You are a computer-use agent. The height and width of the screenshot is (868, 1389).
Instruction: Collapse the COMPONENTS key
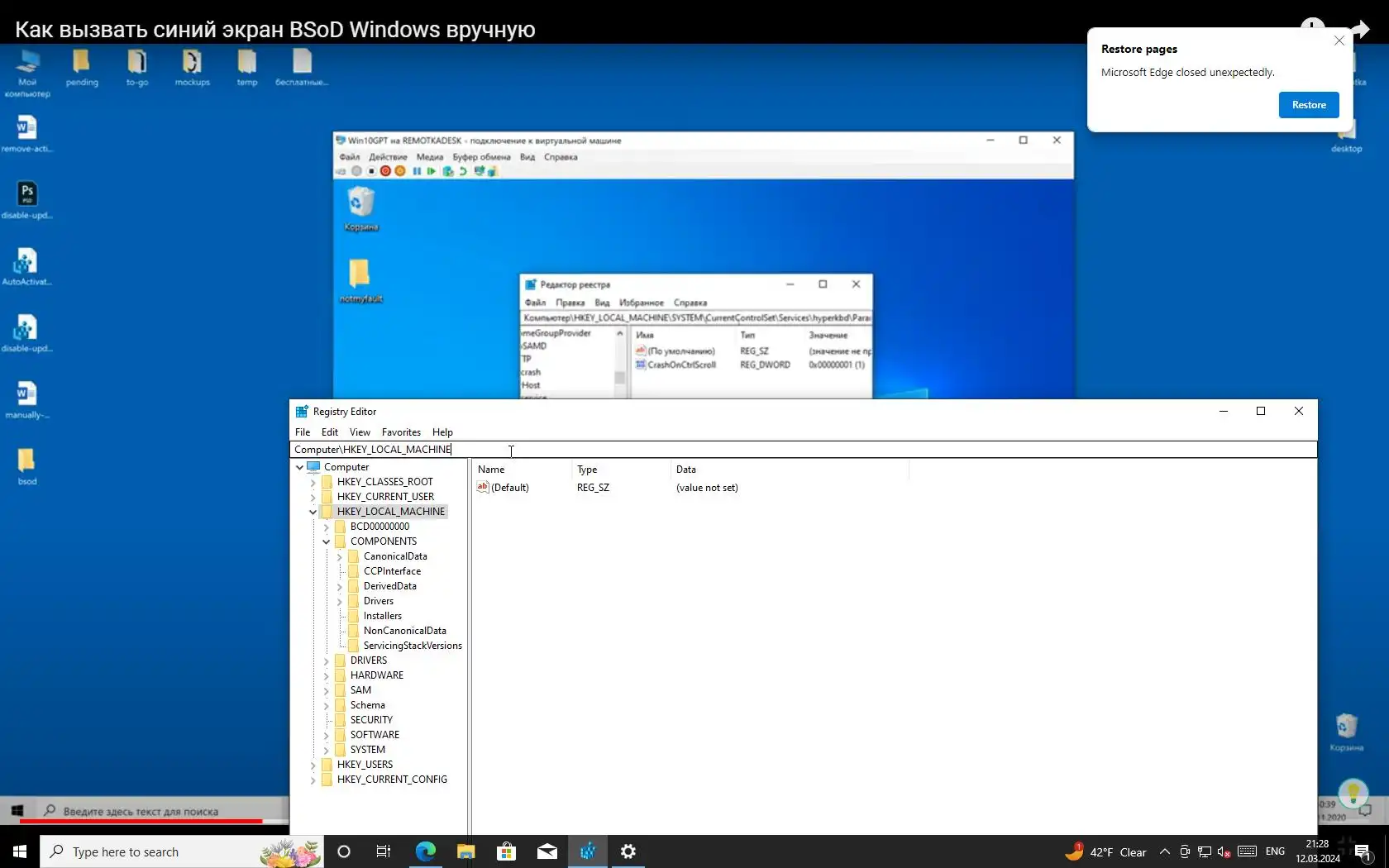coord(326,541)
